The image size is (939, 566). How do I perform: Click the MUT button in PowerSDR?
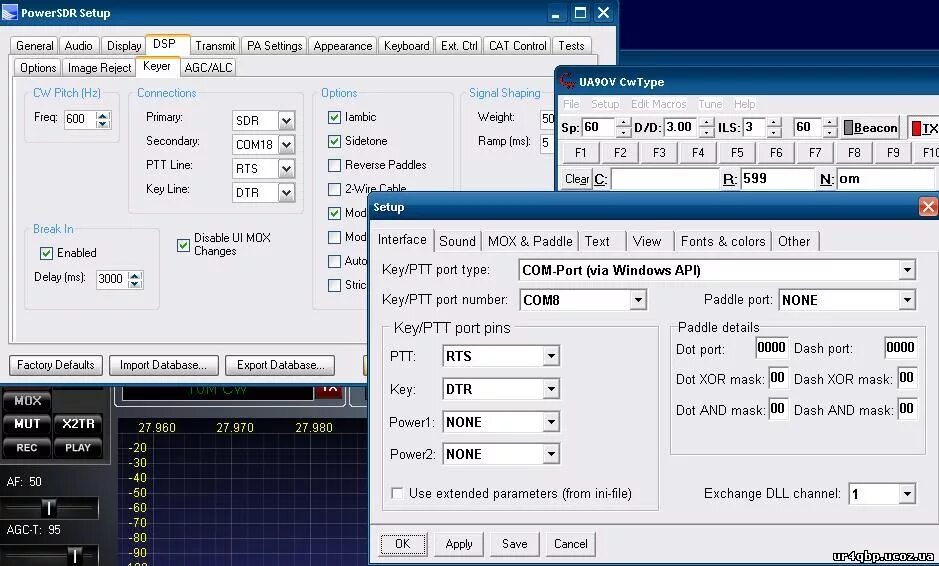pos(27,424)
